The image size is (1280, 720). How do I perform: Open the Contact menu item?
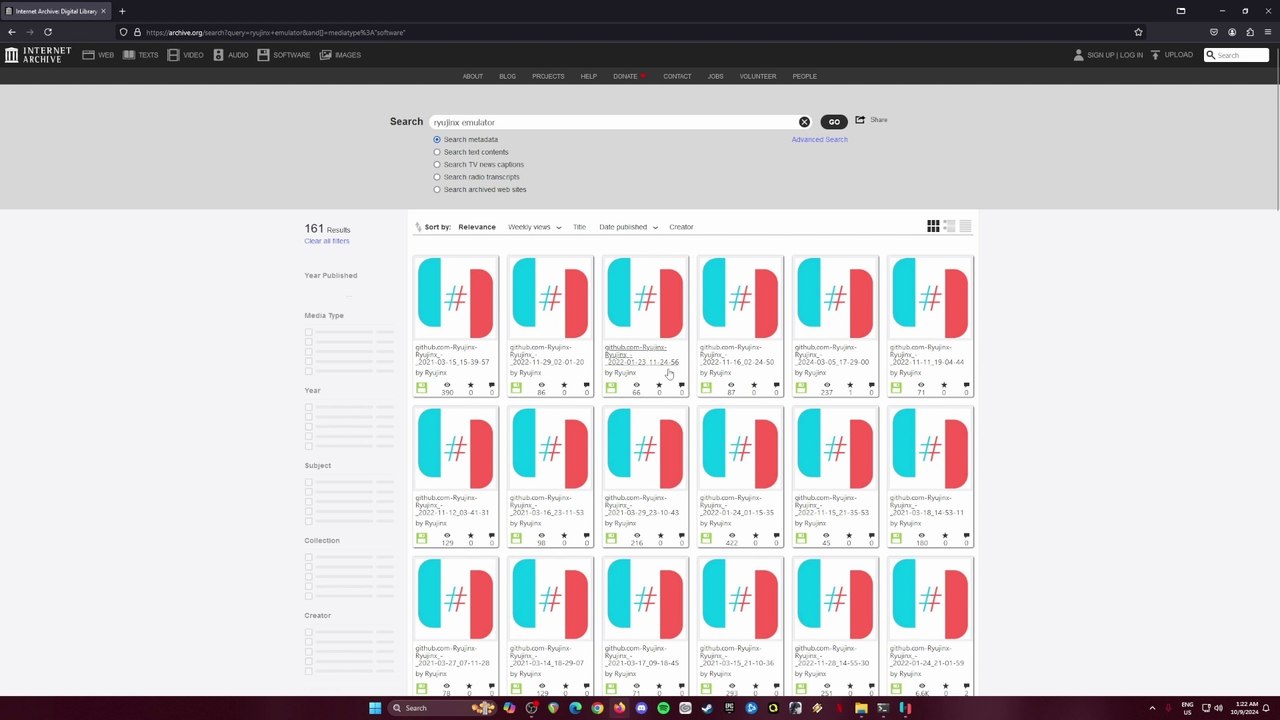point(677,76)
